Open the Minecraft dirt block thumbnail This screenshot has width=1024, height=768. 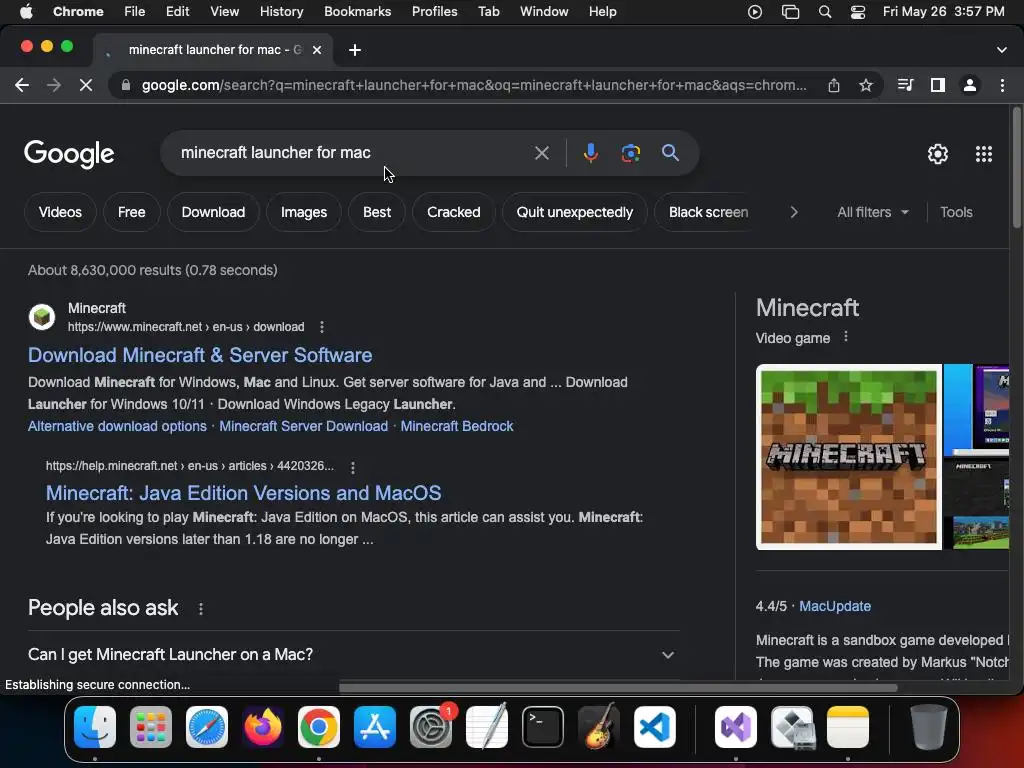click(x=848, y=457)
